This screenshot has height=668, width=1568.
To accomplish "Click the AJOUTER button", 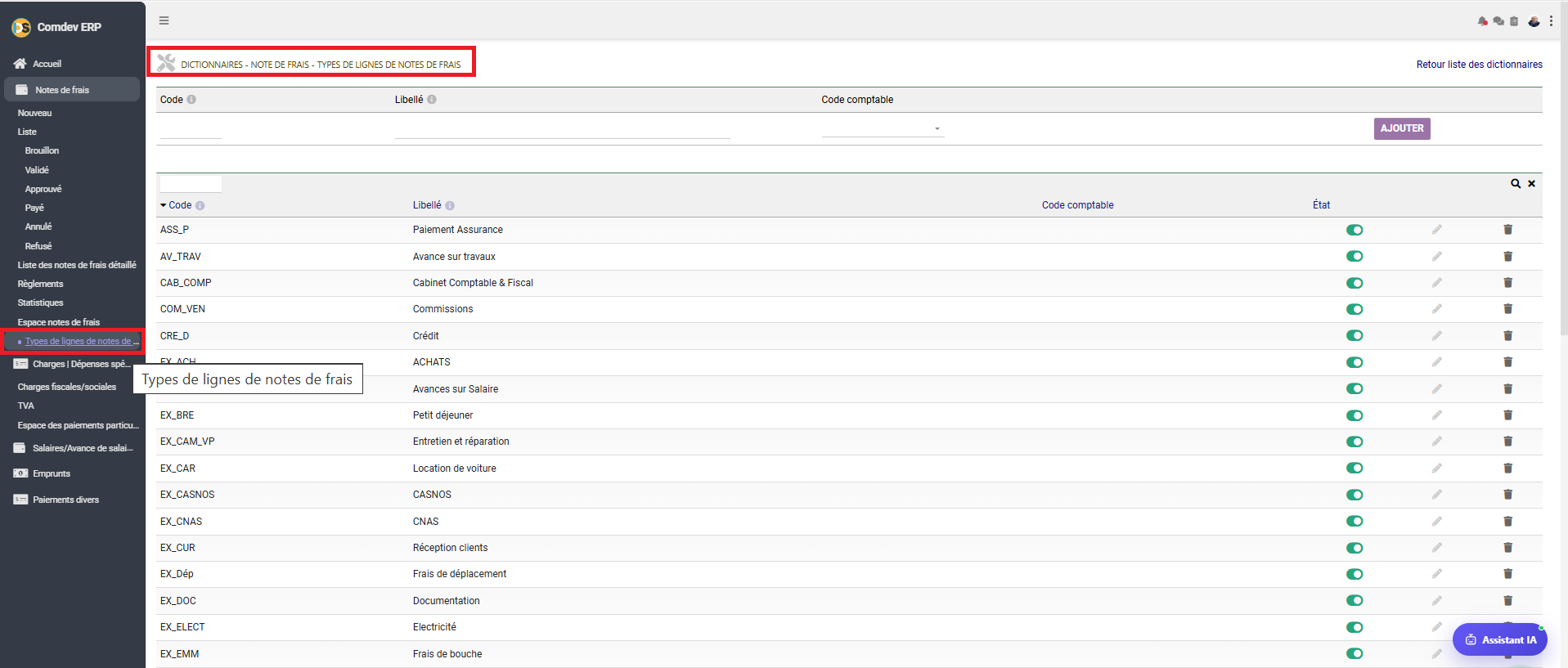I will tap(1402, 128).
